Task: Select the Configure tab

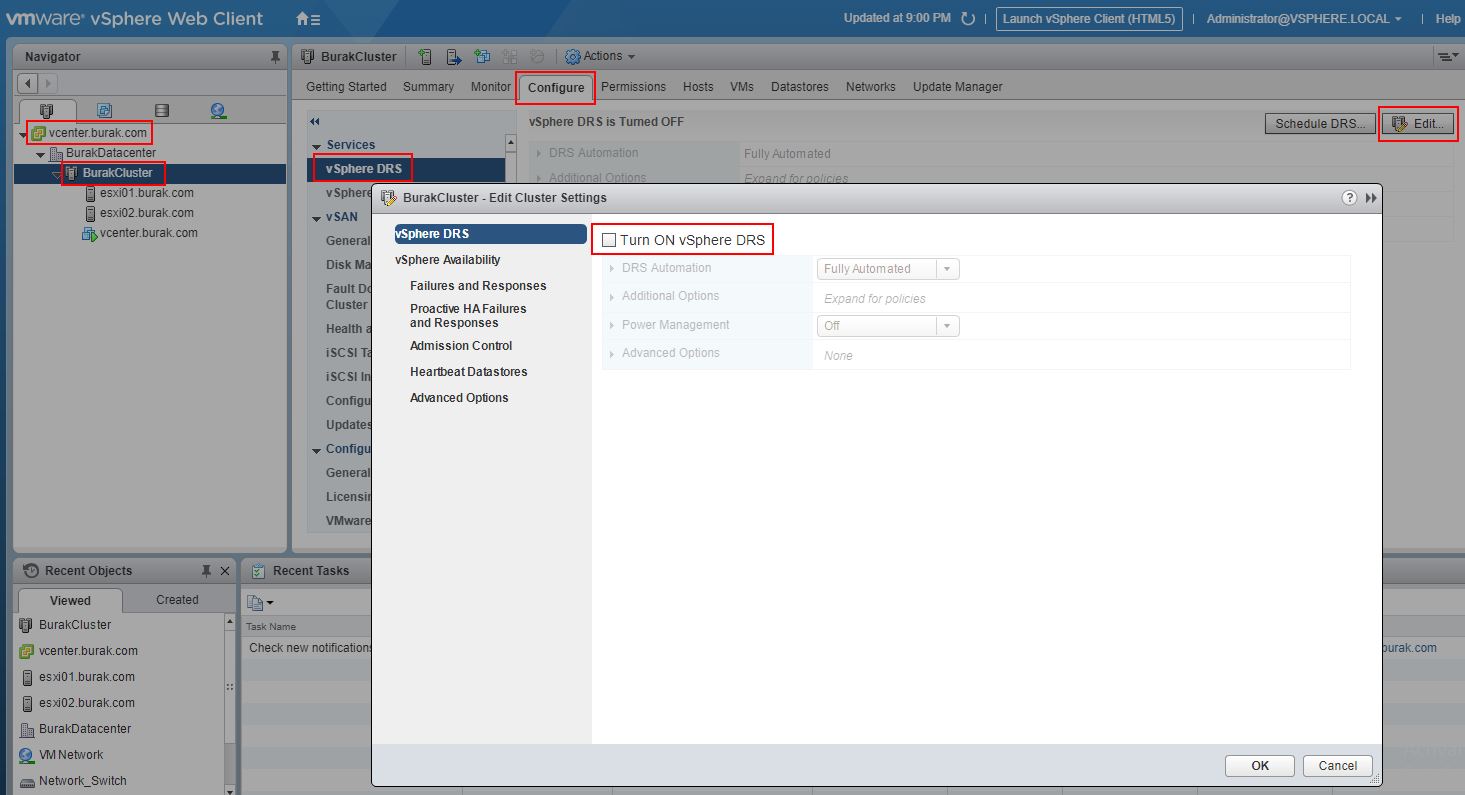Action: 556,88
